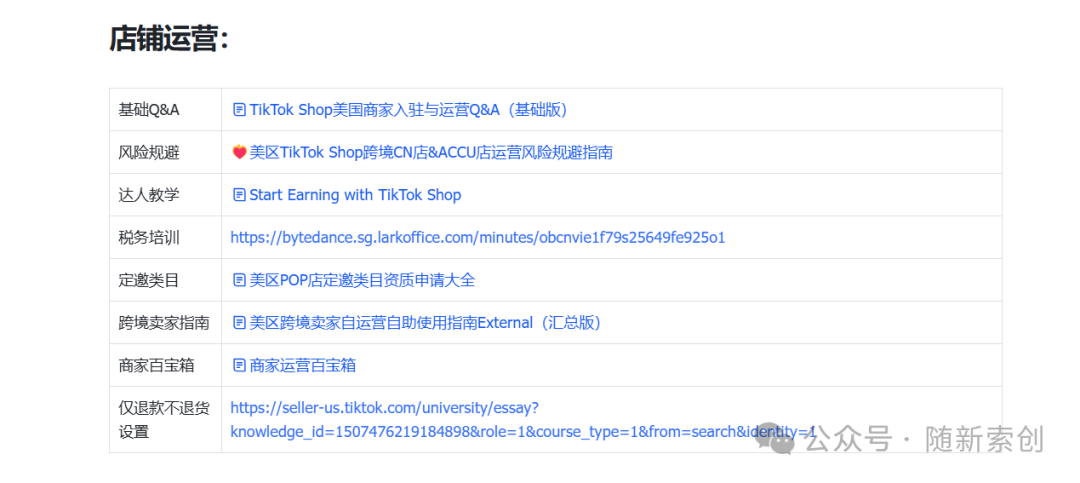Open the 美区跨境卖家自运营自助使用指南External link
Image resolution: width=1080 pixels, height=483 pixels.
click(x=425, y=323)
